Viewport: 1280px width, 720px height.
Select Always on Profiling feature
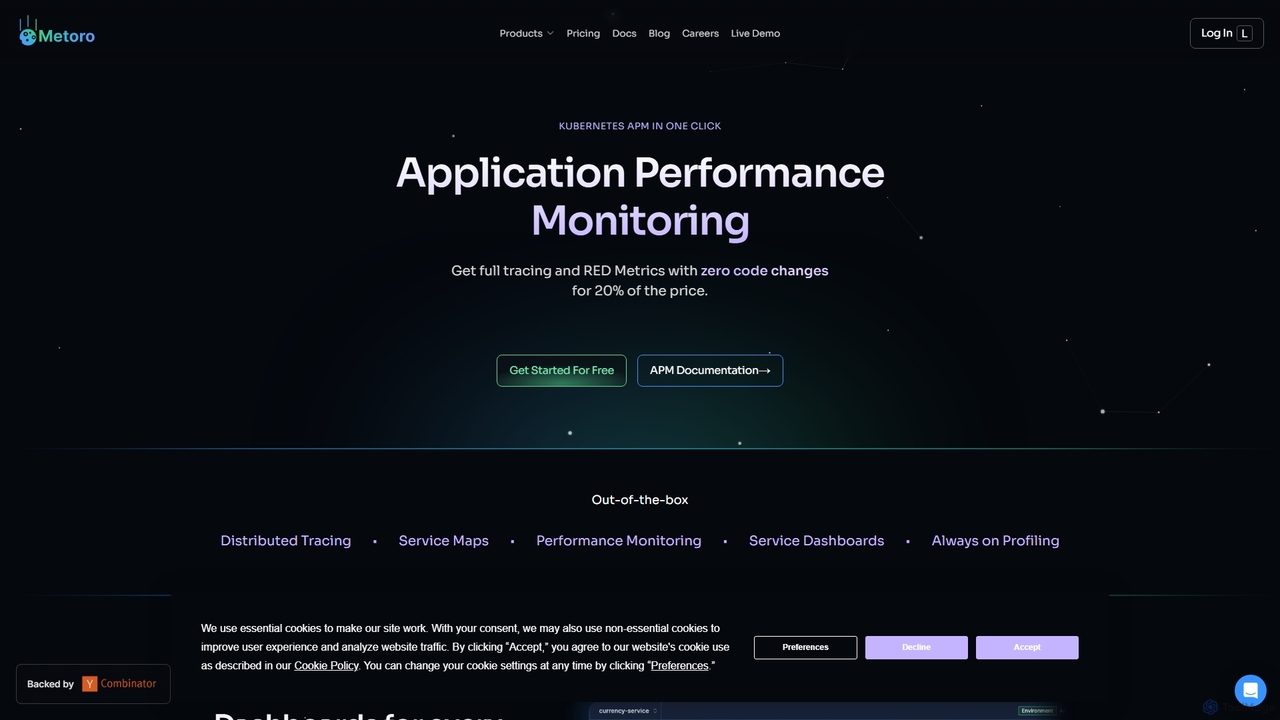[x=995, y=540]
